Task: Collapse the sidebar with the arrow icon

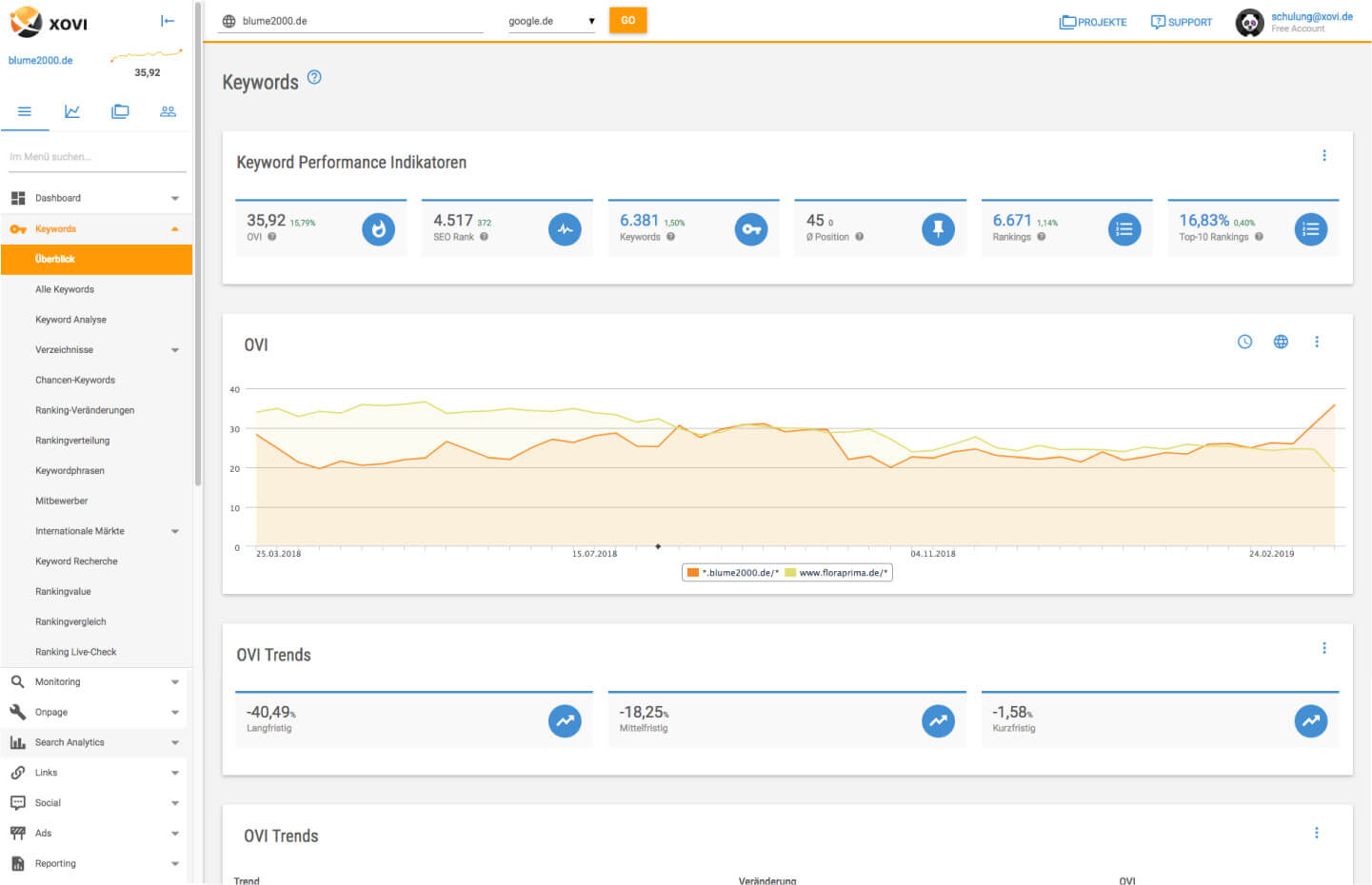Action: [168, 21]
